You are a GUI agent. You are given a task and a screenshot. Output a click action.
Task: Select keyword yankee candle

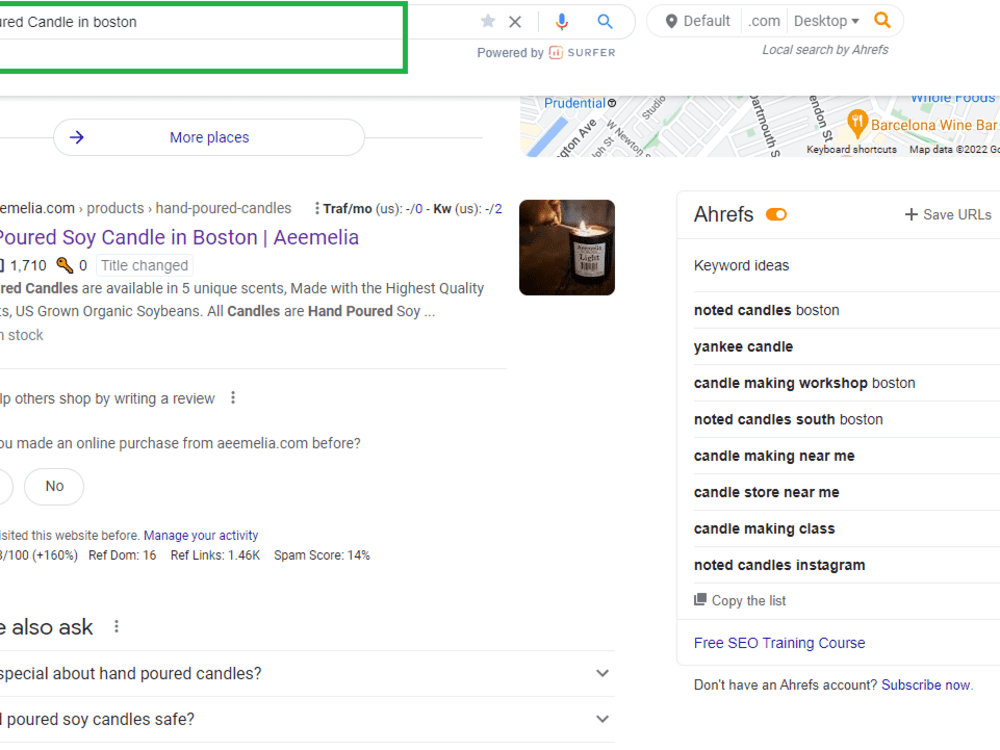tap(744, 347)
